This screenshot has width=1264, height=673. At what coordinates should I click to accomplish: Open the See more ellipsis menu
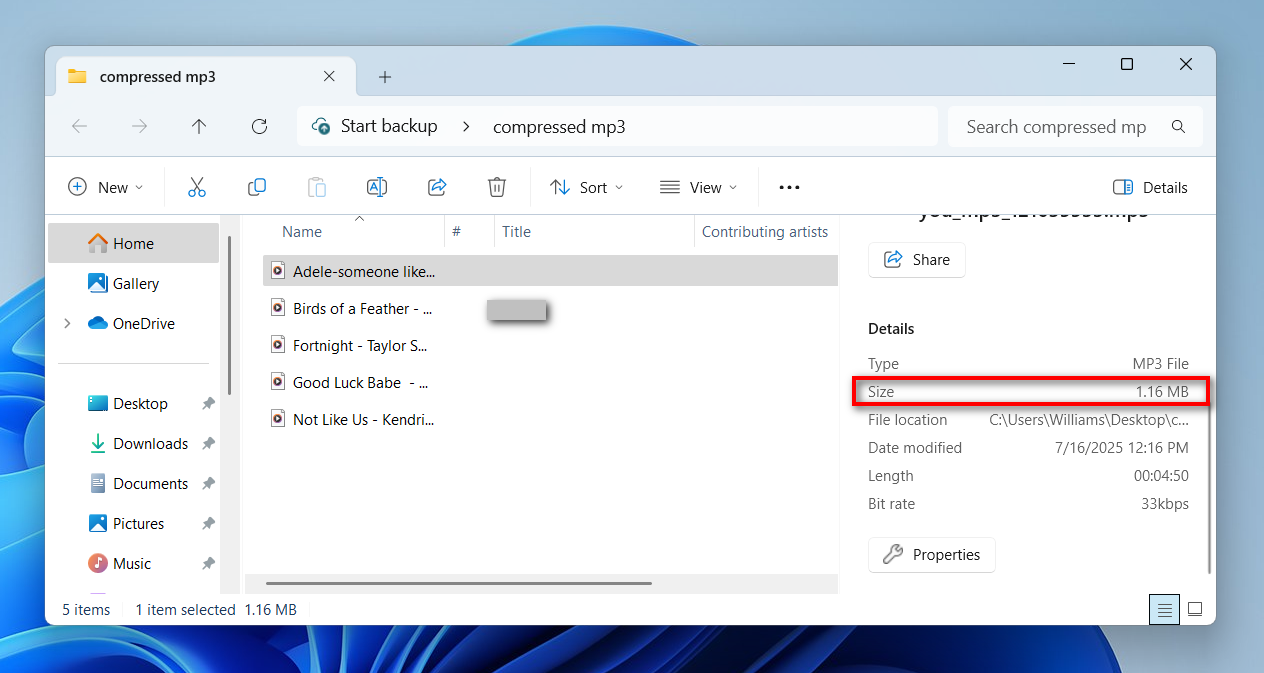click(x=789, y=187)
